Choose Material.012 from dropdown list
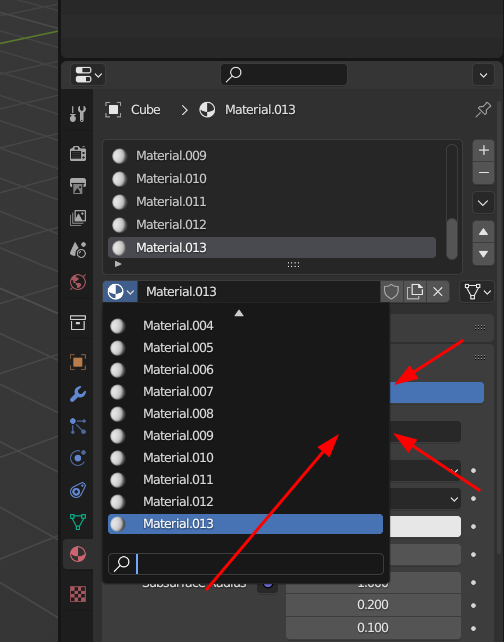The height and width of the screenshot is (642, 504). pos(246,502)
